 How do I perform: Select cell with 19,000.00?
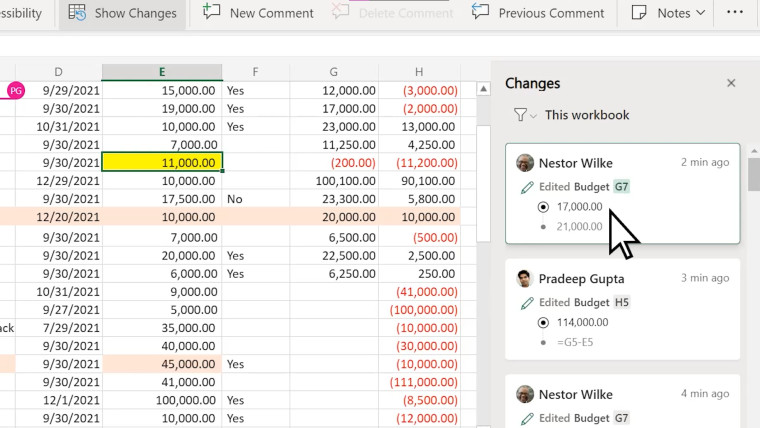[162, 109]
